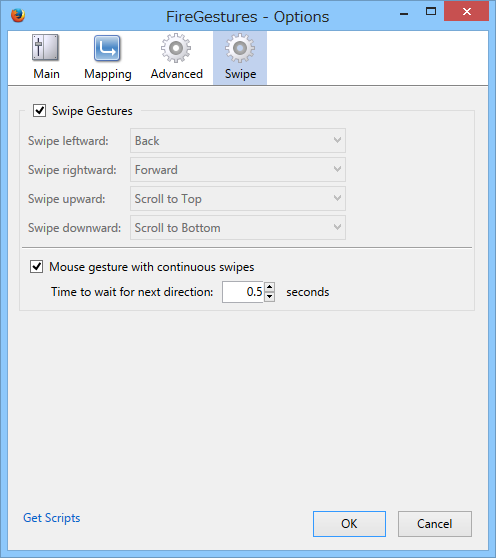Expand the Swipe leftward dropdown
496x558 pixels.
(x=238, y=141)
